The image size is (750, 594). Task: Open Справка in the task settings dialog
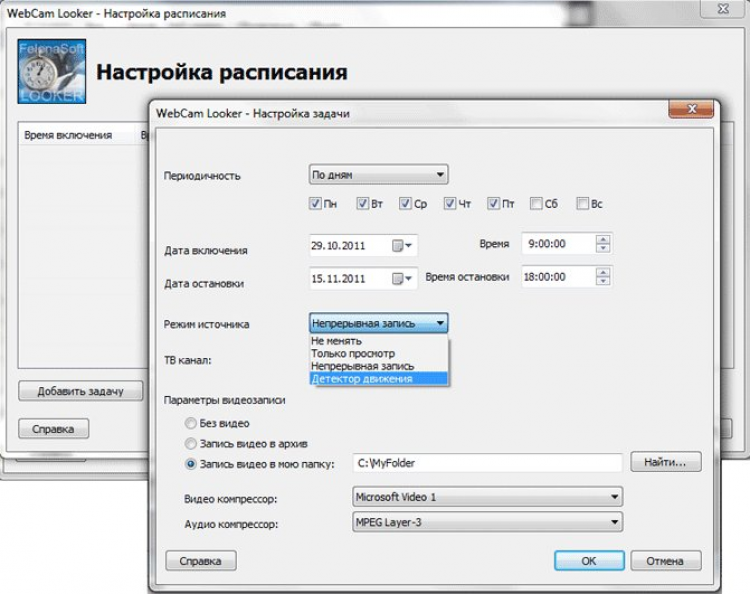201,561
